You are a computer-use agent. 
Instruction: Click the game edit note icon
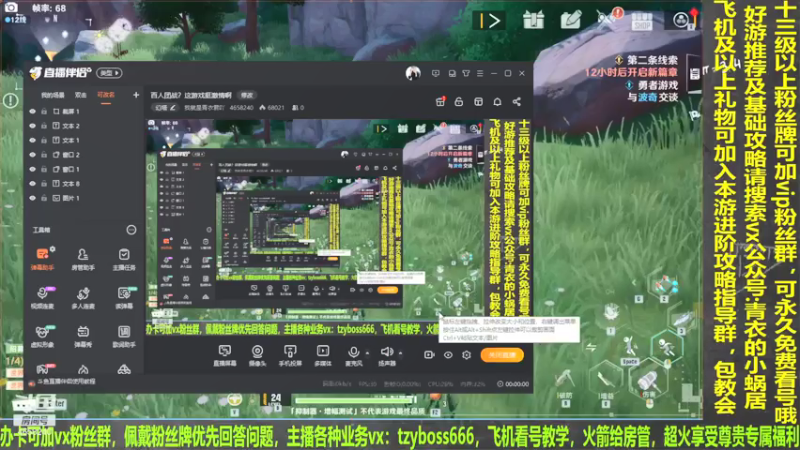[570, 20]
